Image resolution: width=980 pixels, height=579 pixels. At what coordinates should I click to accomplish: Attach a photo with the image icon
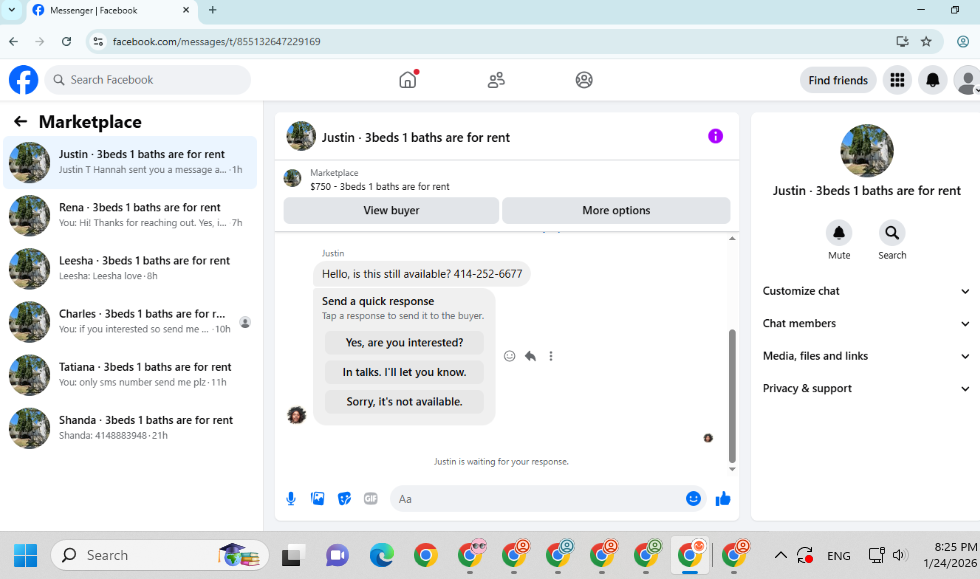[318, 498]
